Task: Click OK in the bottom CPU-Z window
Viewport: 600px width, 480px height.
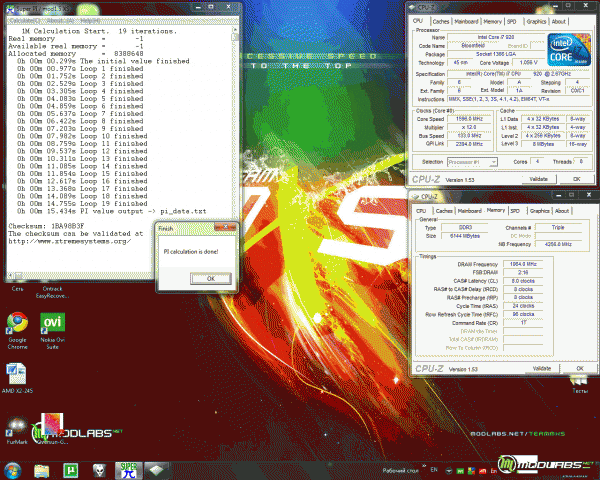Action: click(580, 368)
